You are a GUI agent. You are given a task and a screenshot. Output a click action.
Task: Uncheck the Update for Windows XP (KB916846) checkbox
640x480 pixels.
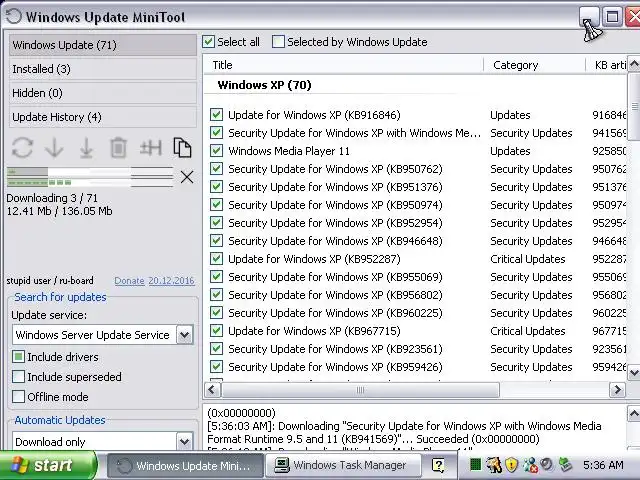216,115
